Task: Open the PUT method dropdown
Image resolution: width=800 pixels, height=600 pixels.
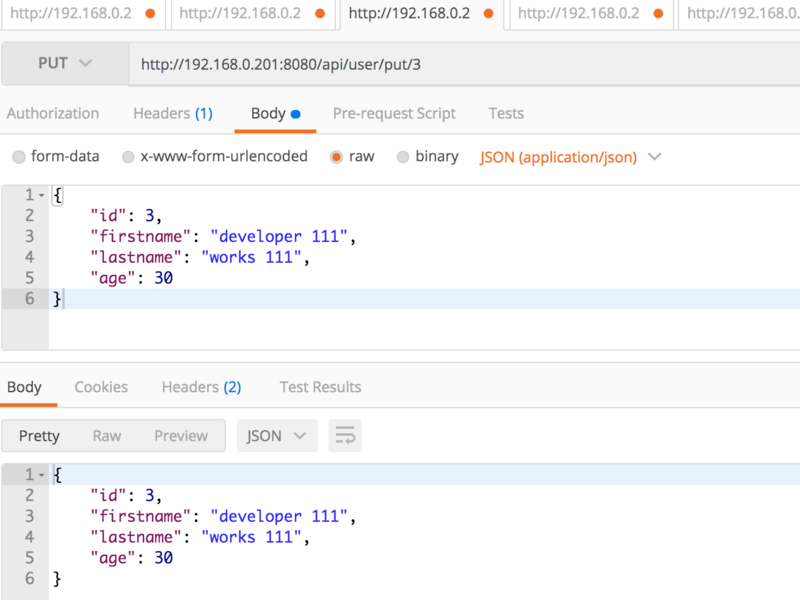Action: click(64, 62)
